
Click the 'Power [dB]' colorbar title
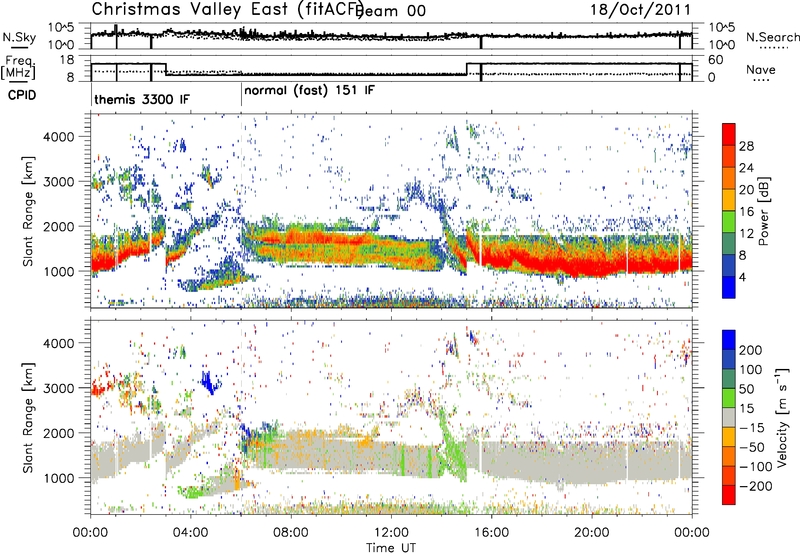coord(763,211)
